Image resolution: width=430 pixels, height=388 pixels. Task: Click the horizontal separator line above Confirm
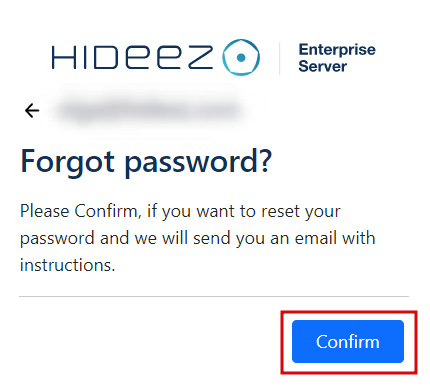[214, 296]
